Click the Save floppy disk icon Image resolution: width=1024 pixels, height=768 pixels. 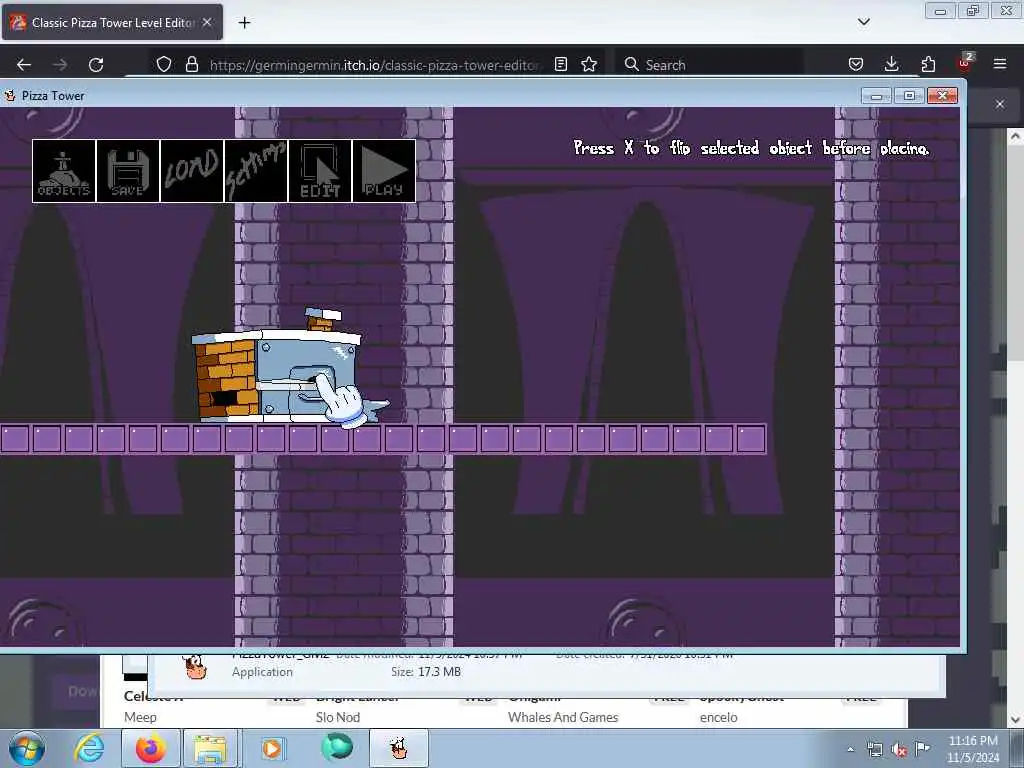point(128,171)
